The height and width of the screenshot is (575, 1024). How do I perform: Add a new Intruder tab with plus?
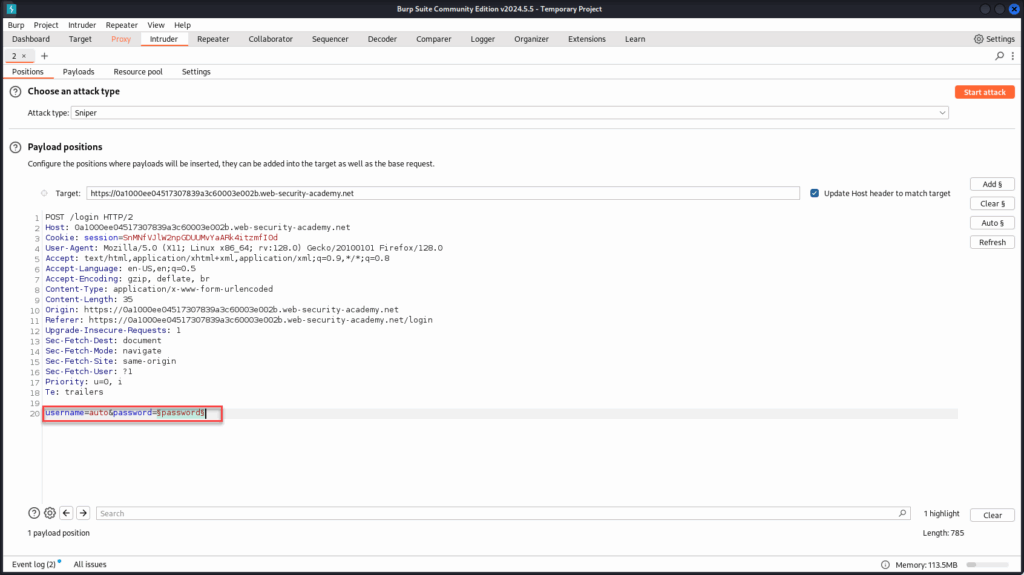(44, 56)
